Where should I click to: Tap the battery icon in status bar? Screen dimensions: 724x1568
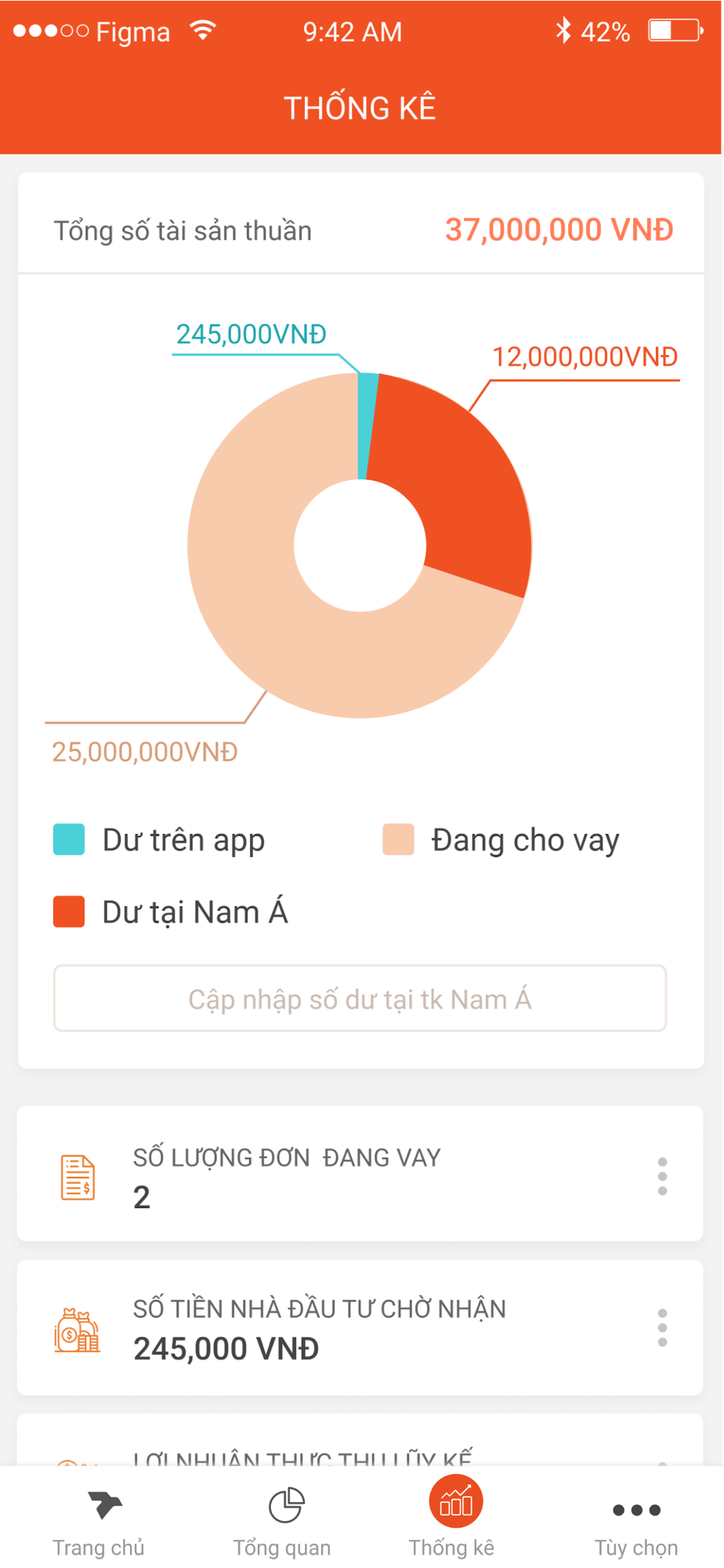[x=675, y=31]
